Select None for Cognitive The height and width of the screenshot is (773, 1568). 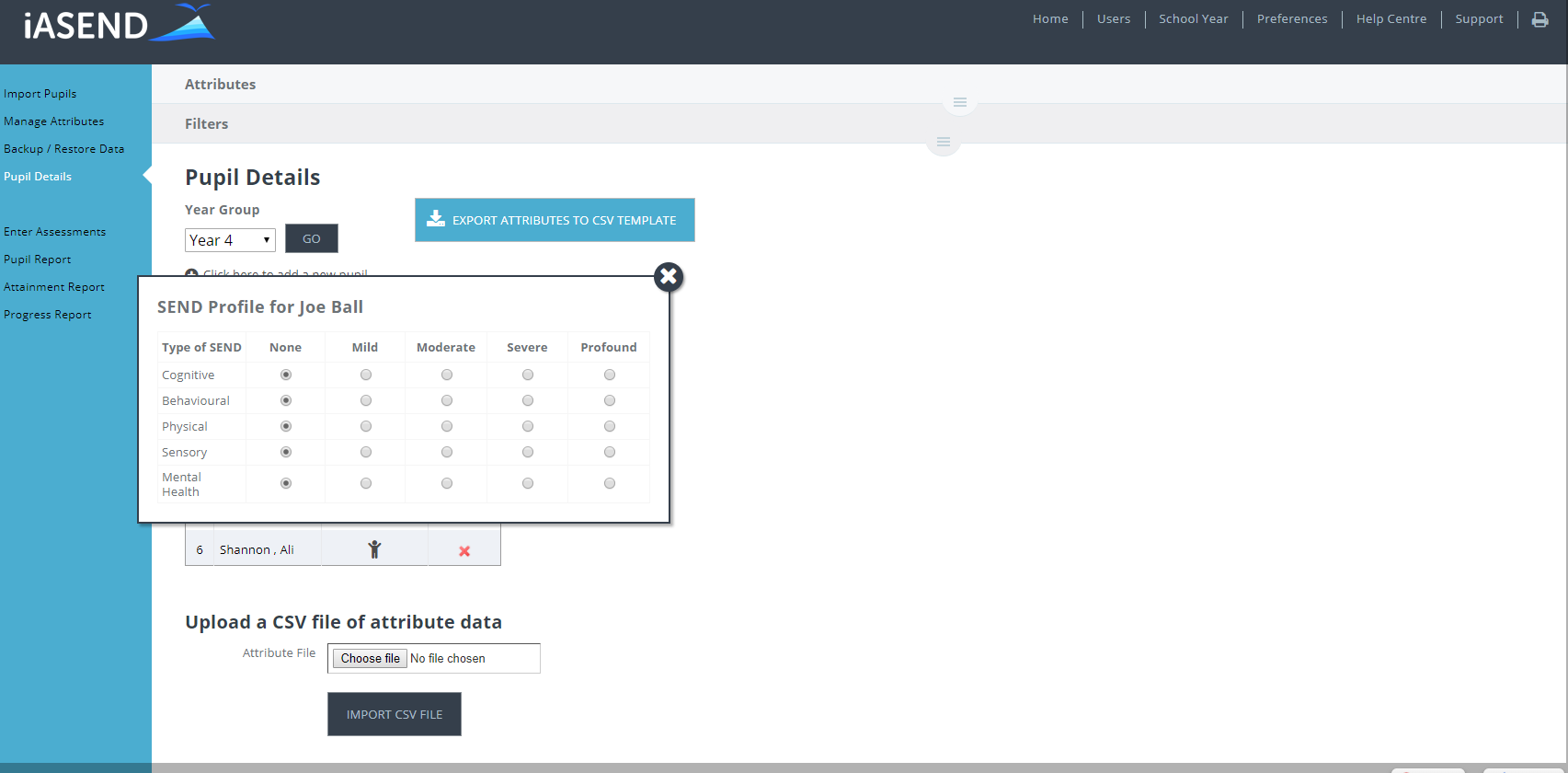click(286, 375)
